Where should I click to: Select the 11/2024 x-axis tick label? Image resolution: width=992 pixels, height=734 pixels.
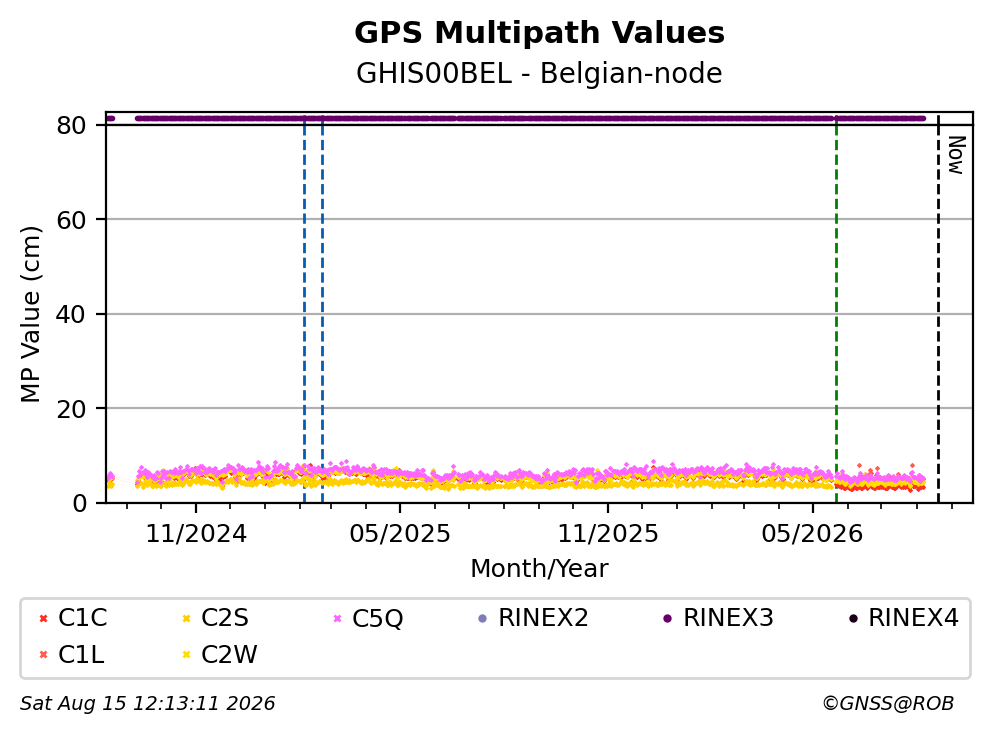196,534
